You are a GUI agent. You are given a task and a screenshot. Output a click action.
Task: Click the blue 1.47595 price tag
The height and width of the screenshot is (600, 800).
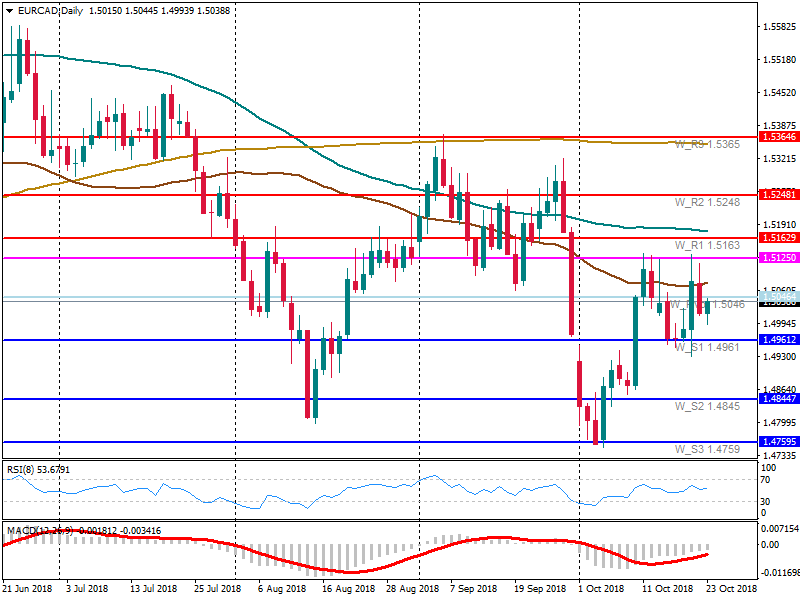(778, 442)
